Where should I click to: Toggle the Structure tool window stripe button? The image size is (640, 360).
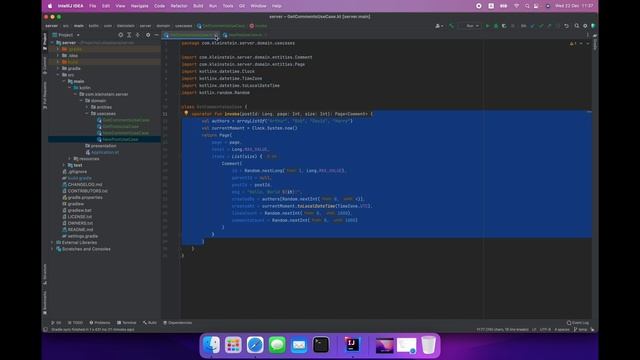pyautogui.click(x=44, y=274)
